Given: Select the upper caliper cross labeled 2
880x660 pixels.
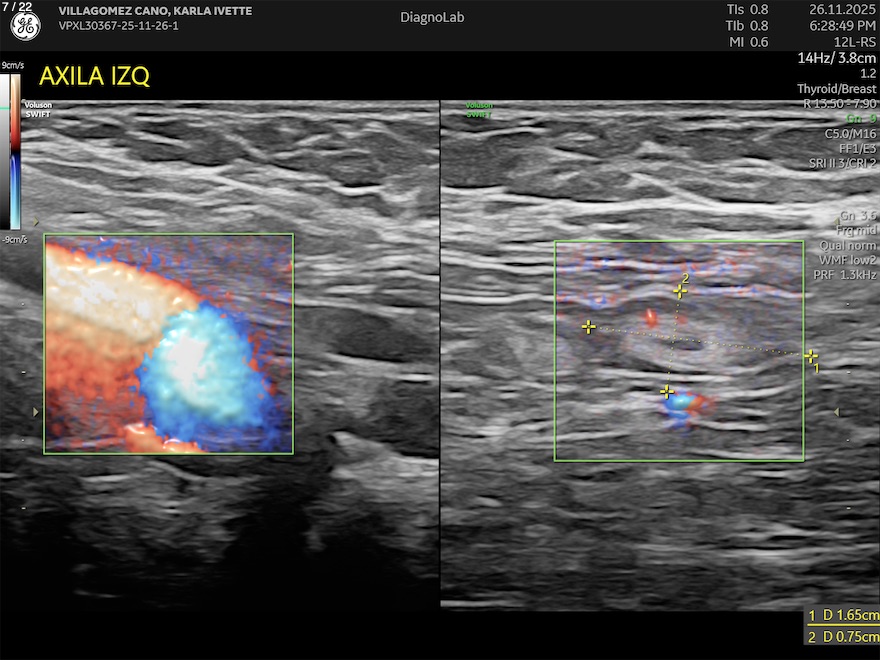Looking at the screenshot, I should [680, 291].
